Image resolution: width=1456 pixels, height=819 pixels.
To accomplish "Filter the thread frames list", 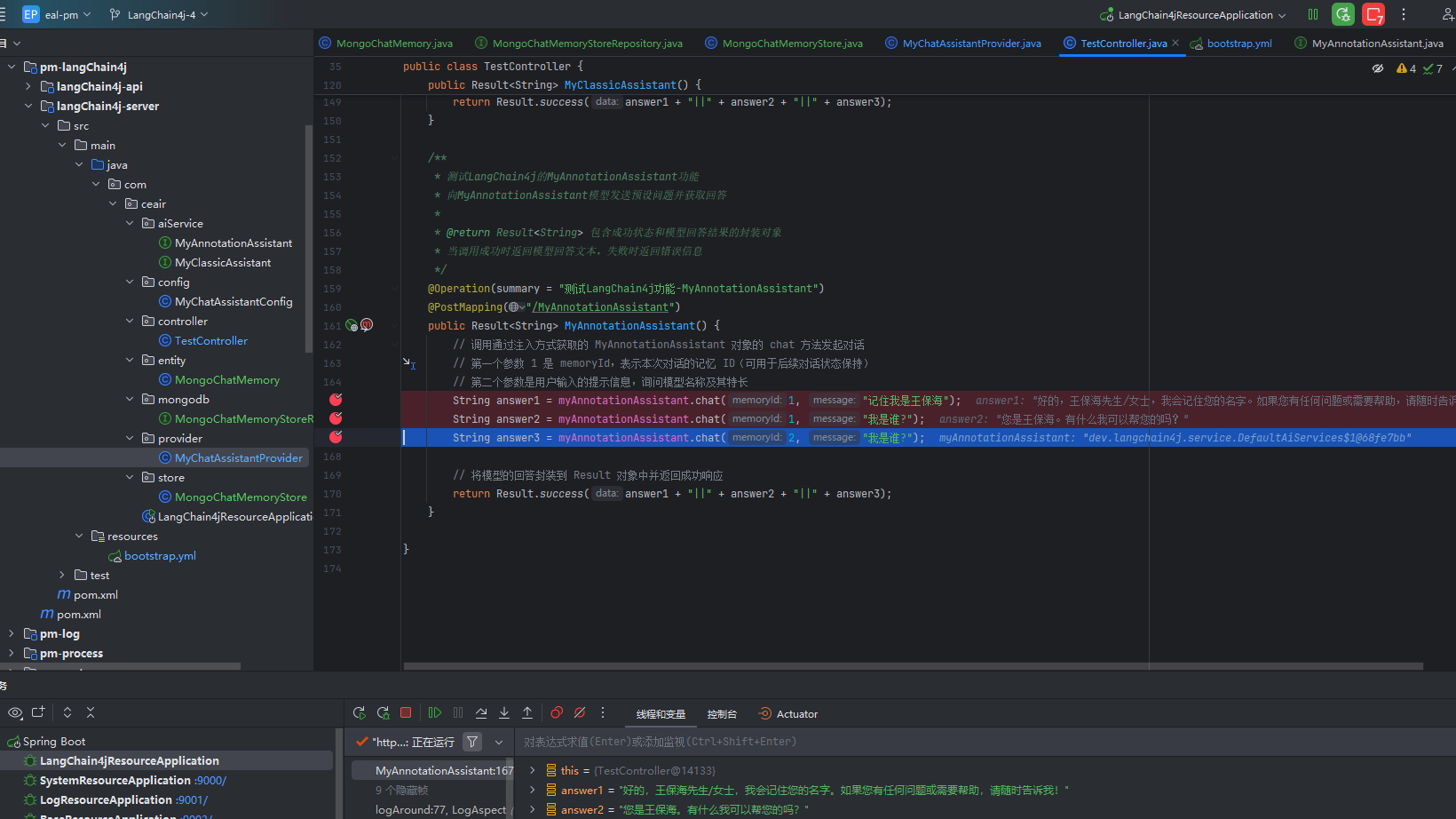I will 473,742.
